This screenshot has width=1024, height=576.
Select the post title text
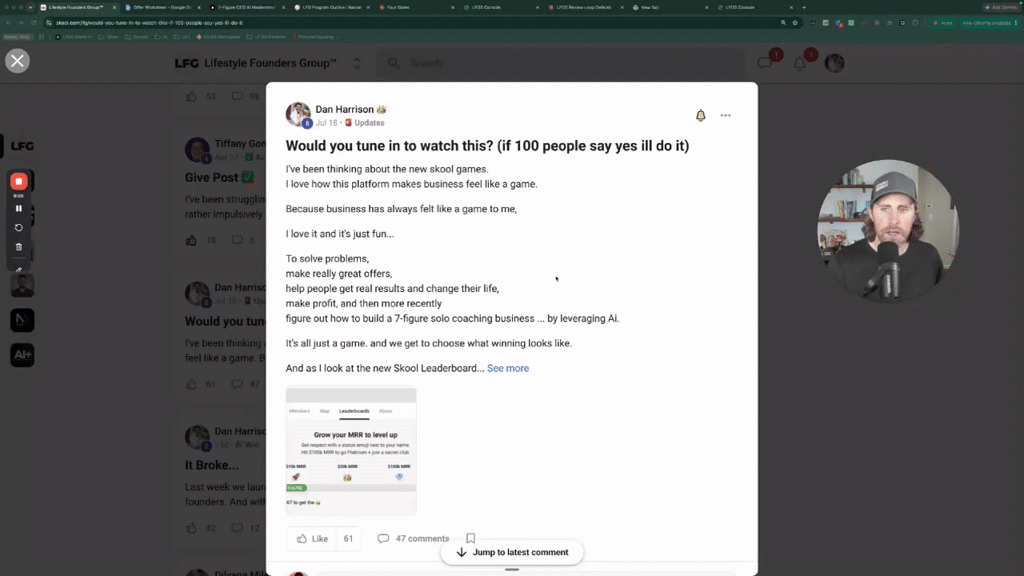pyautogui.click(x=487, y=146)
